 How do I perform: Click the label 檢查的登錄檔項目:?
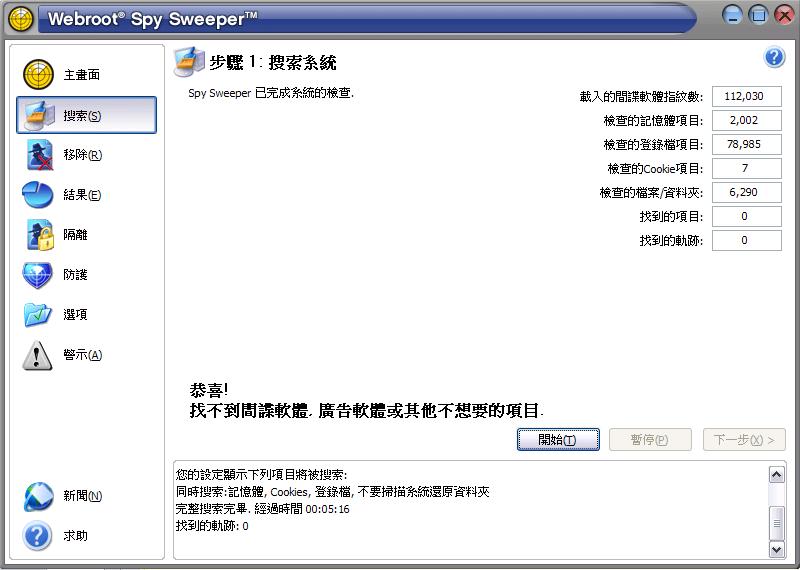pos(653,144)
